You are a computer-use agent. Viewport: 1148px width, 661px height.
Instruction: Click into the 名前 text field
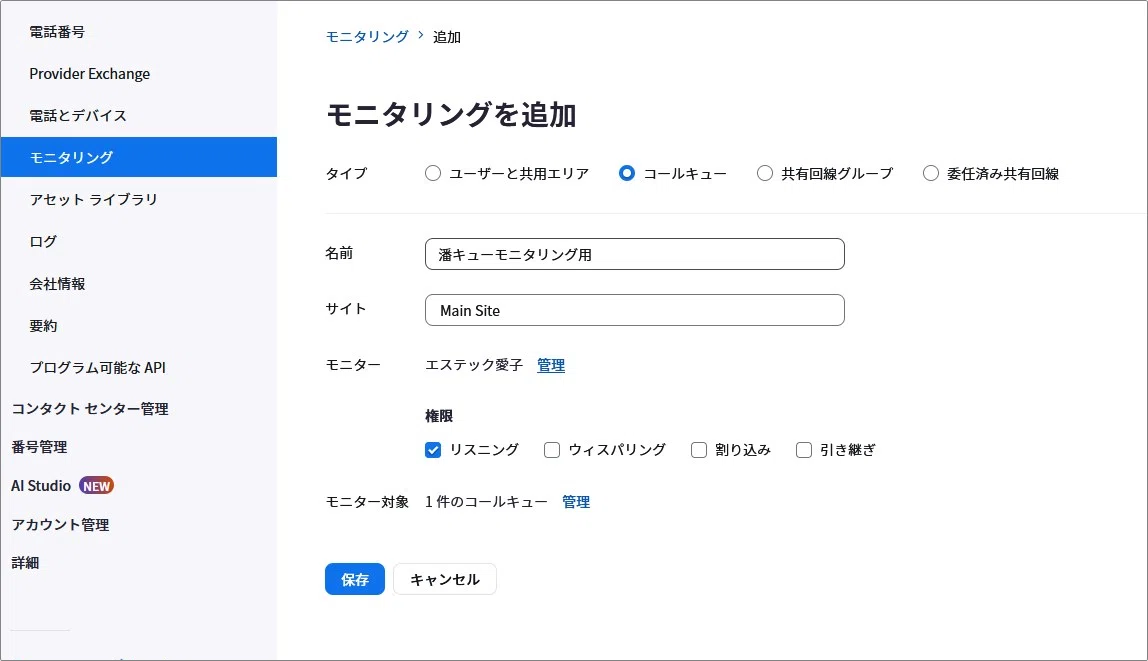(x=635, y=254)
